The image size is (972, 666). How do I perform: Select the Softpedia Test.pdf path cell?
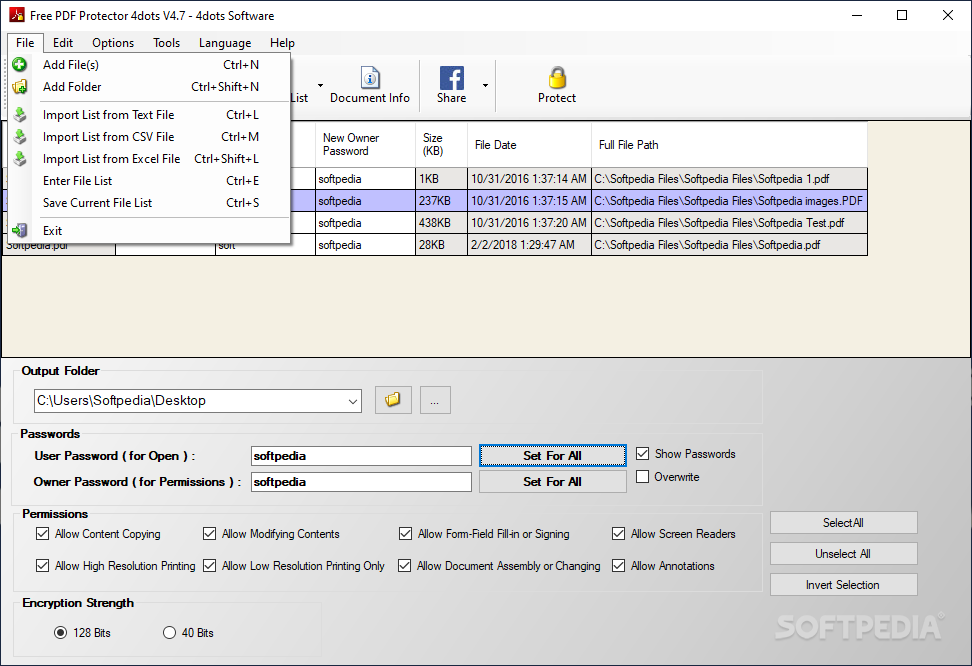pyautogui.click(x=730, y=223)
